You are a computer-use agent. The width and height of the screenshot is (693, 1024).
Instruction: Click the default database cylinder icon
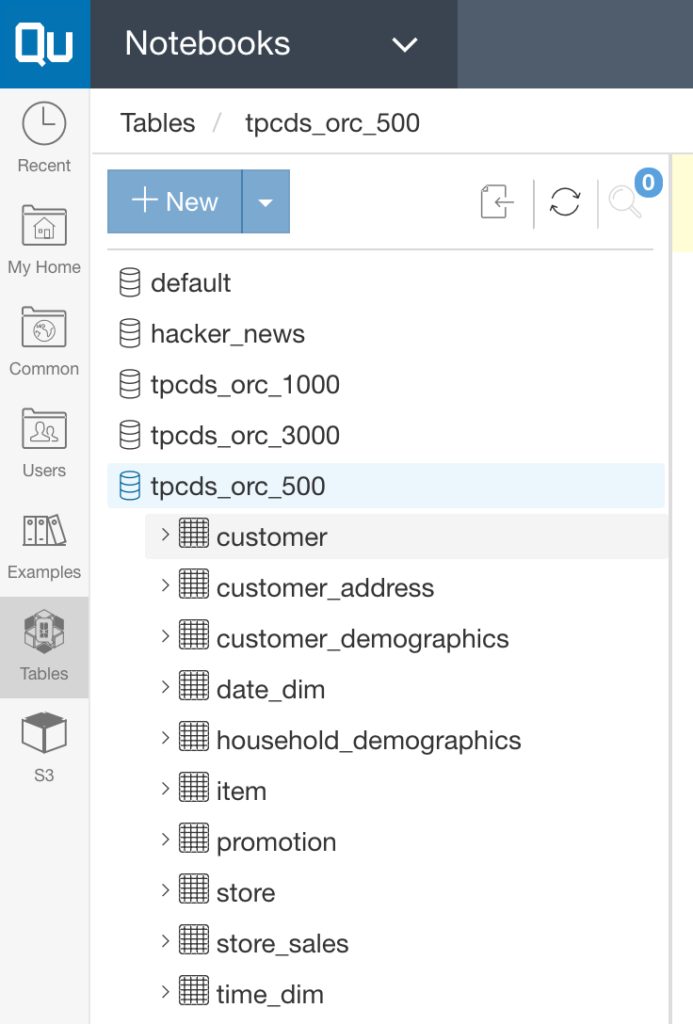pos(129,283)
